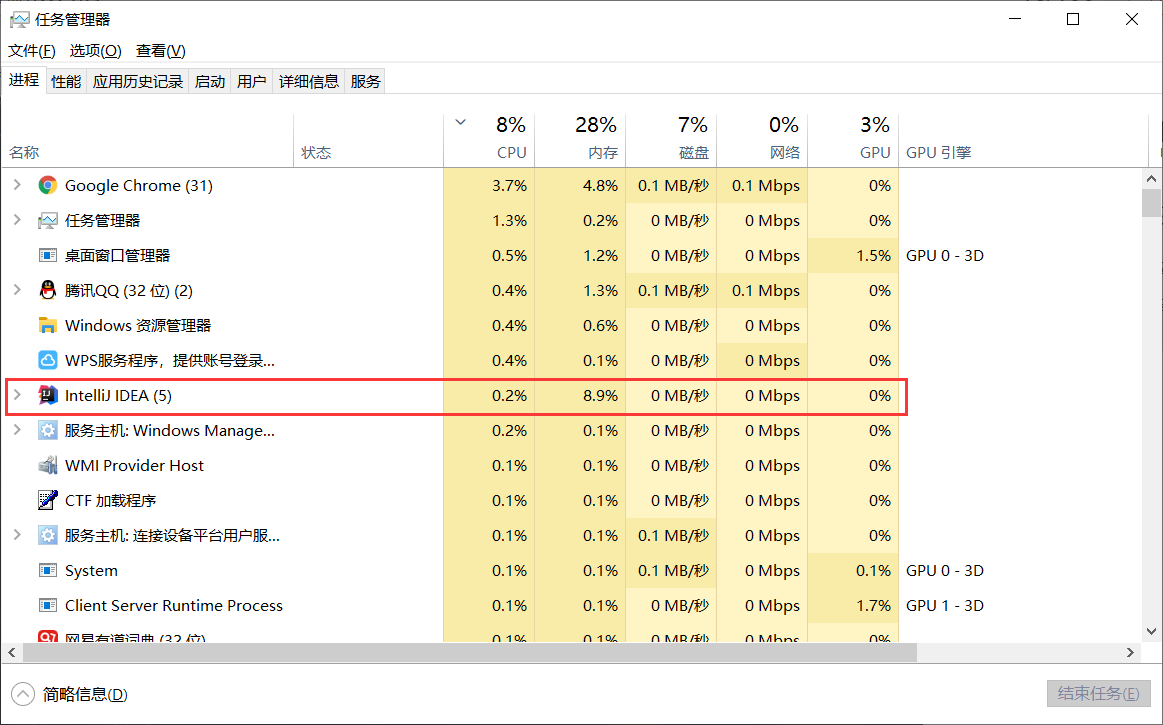Sort by the 状态 column header
The image size is (1163, 725).
[369, 141]
